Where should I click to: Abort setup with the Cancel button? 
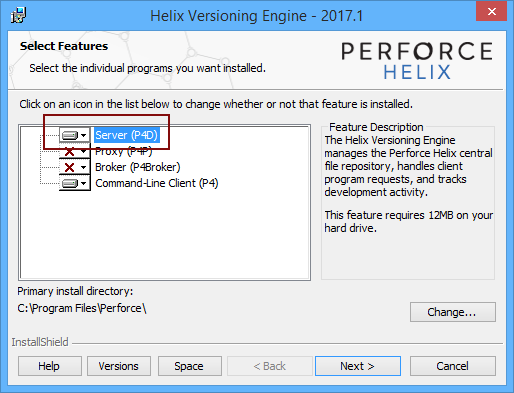[453, 366]
